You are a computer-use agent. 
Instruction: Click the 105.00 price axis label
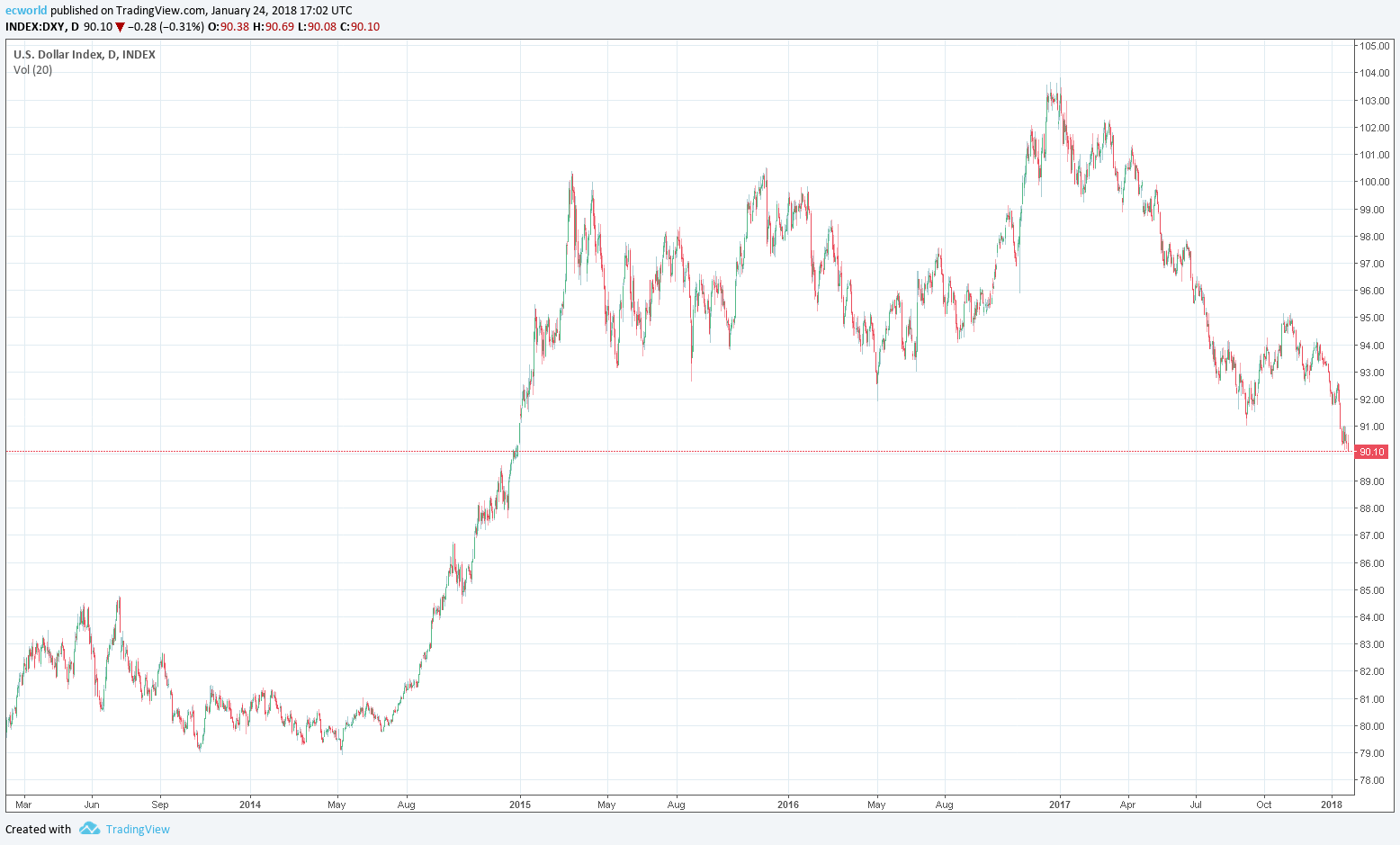[x=1374, y=46]
